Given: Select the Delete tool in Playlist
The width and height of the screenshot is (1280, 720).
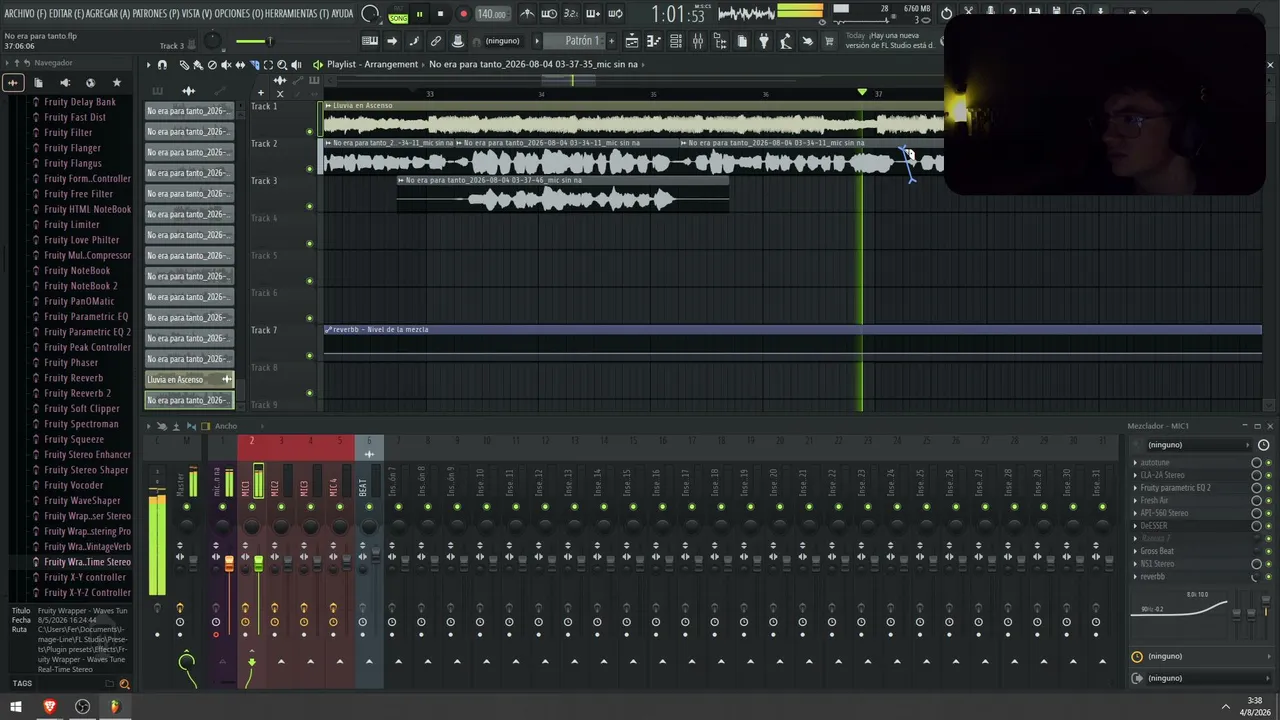Looking at the screenshot, I should coord(212,65).
